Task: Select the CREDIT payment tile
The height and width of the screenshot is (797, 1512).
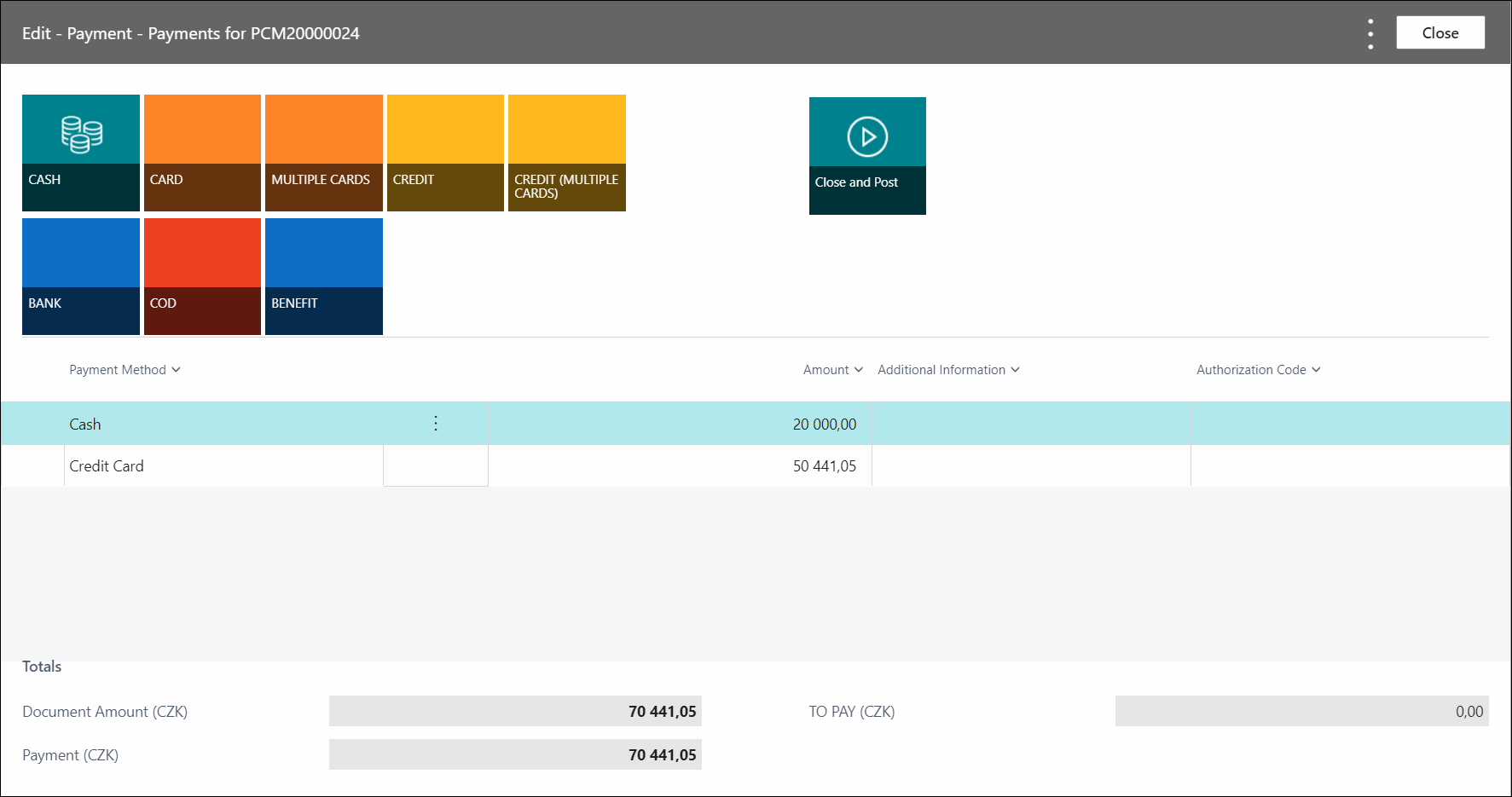Action: coord(445,153)
